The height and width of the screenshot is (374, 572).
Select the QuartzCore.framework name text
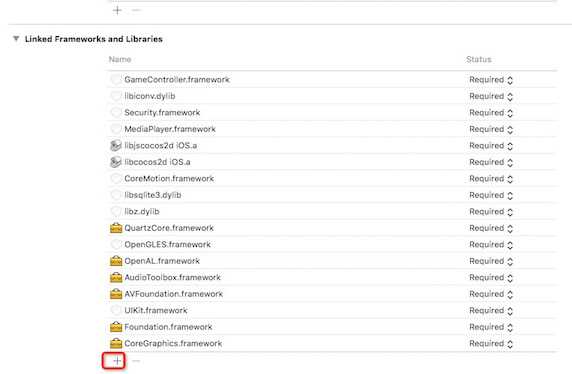coord(169,228)
